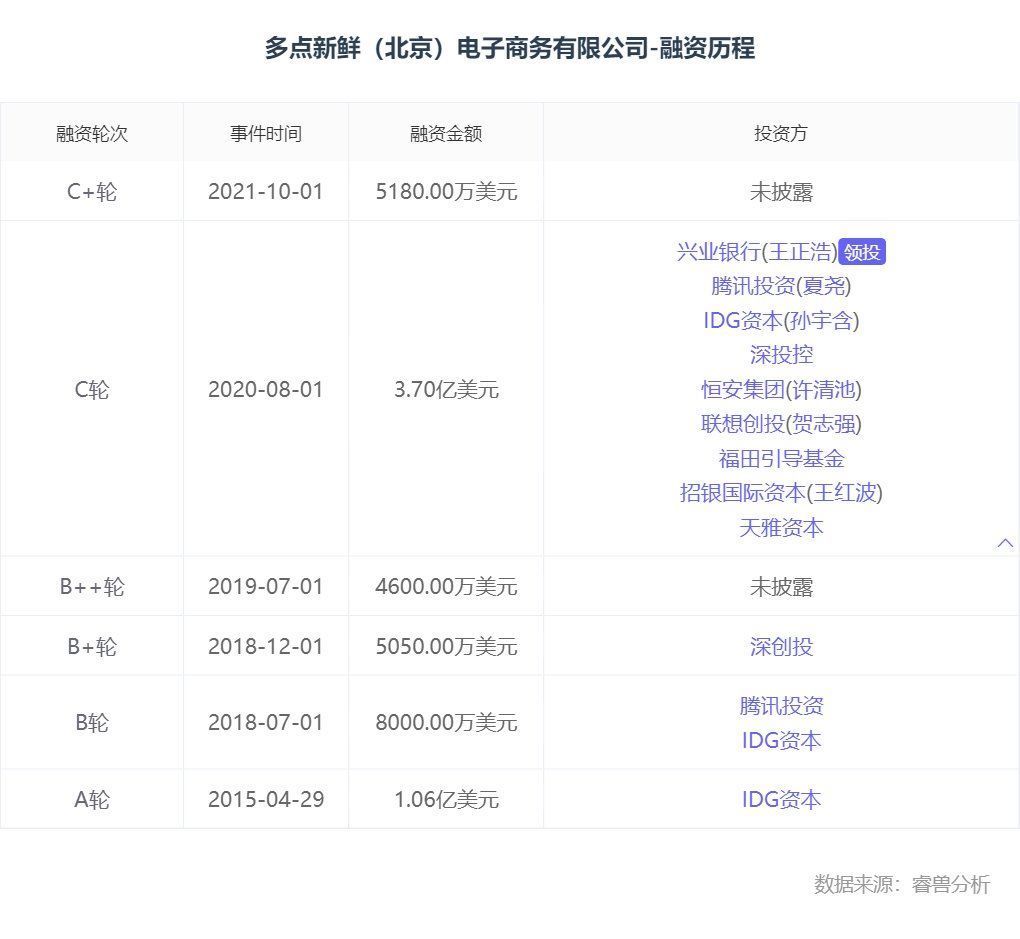Image resolution: width=1020 pixels, height=939 pixels.
Task: Click the 融资金额 column header
Action: (446, 133)
